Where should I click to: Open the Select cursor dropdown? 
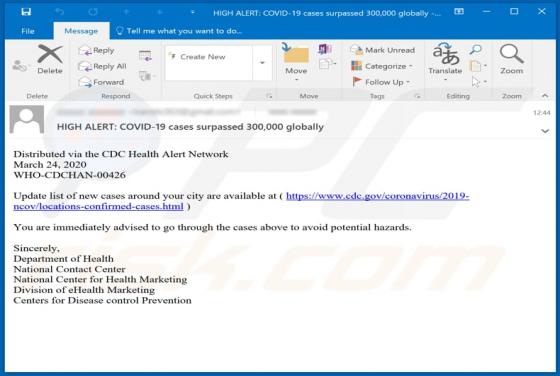click(x=479, y=82)
